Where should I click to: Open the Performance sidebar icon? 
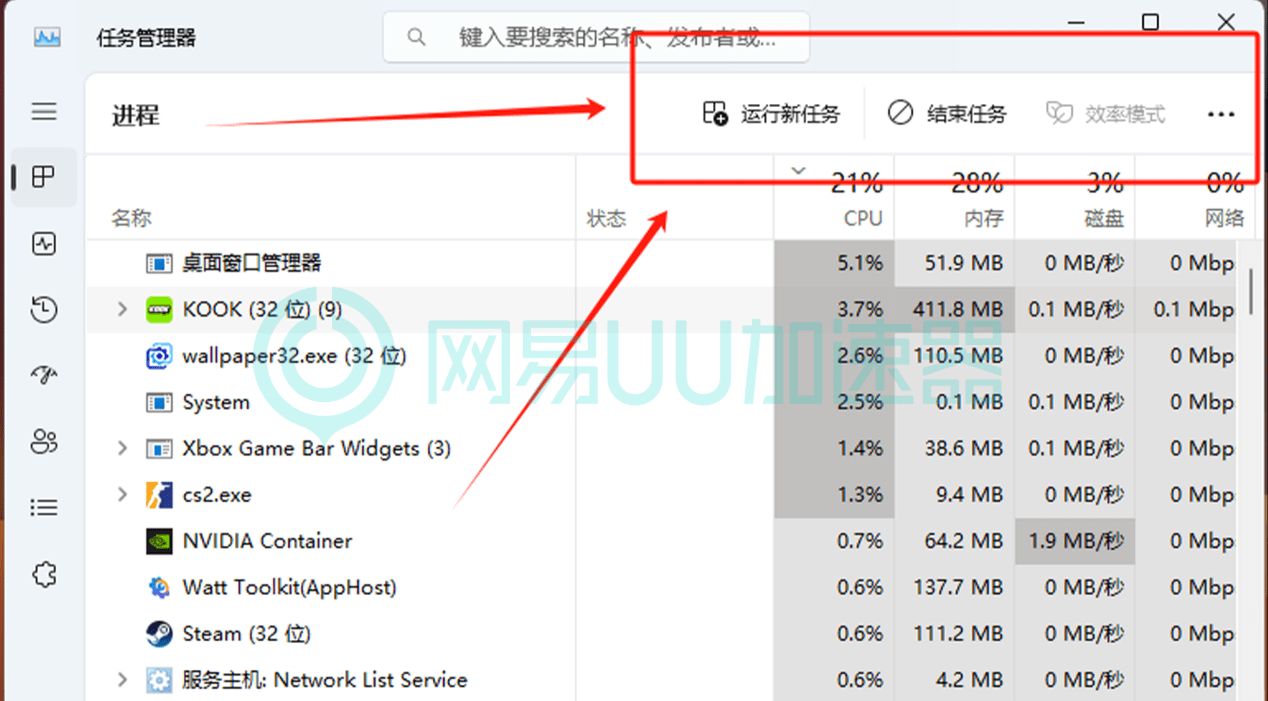point(44,244)
